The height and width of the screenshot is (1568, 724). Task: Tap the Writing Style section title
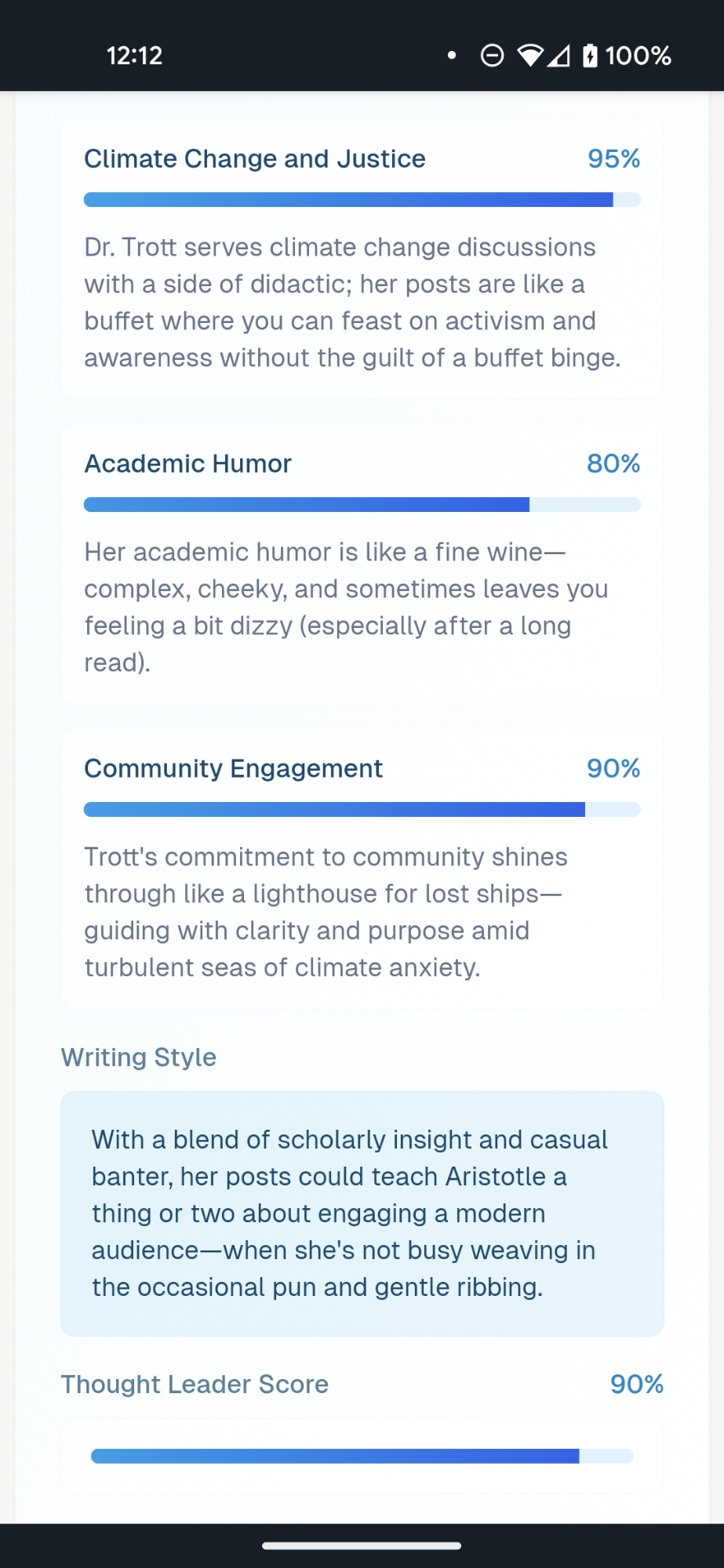click(x=139, y=1058)
